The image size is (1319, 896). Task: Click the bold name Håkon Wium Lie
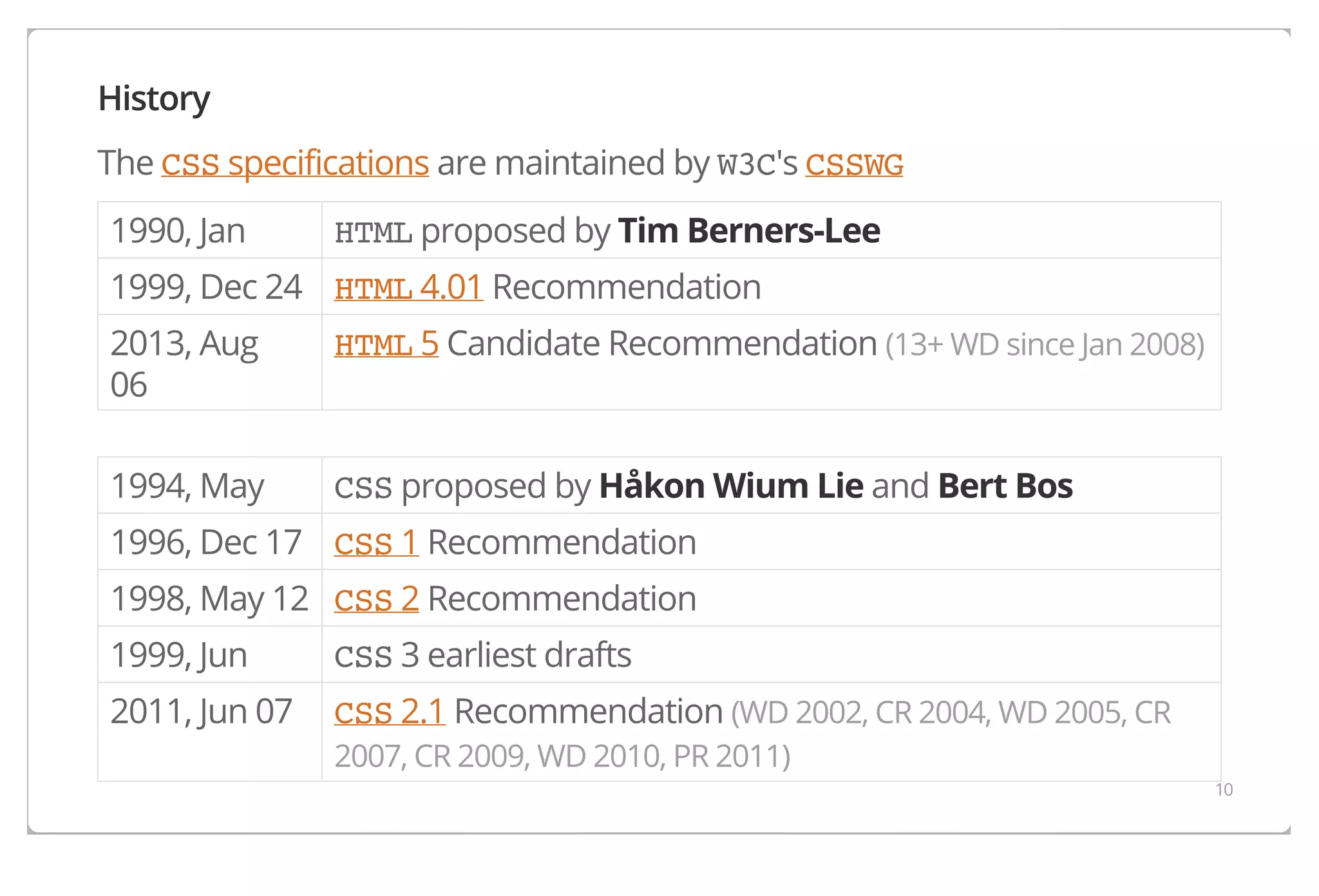pos(730,486)
